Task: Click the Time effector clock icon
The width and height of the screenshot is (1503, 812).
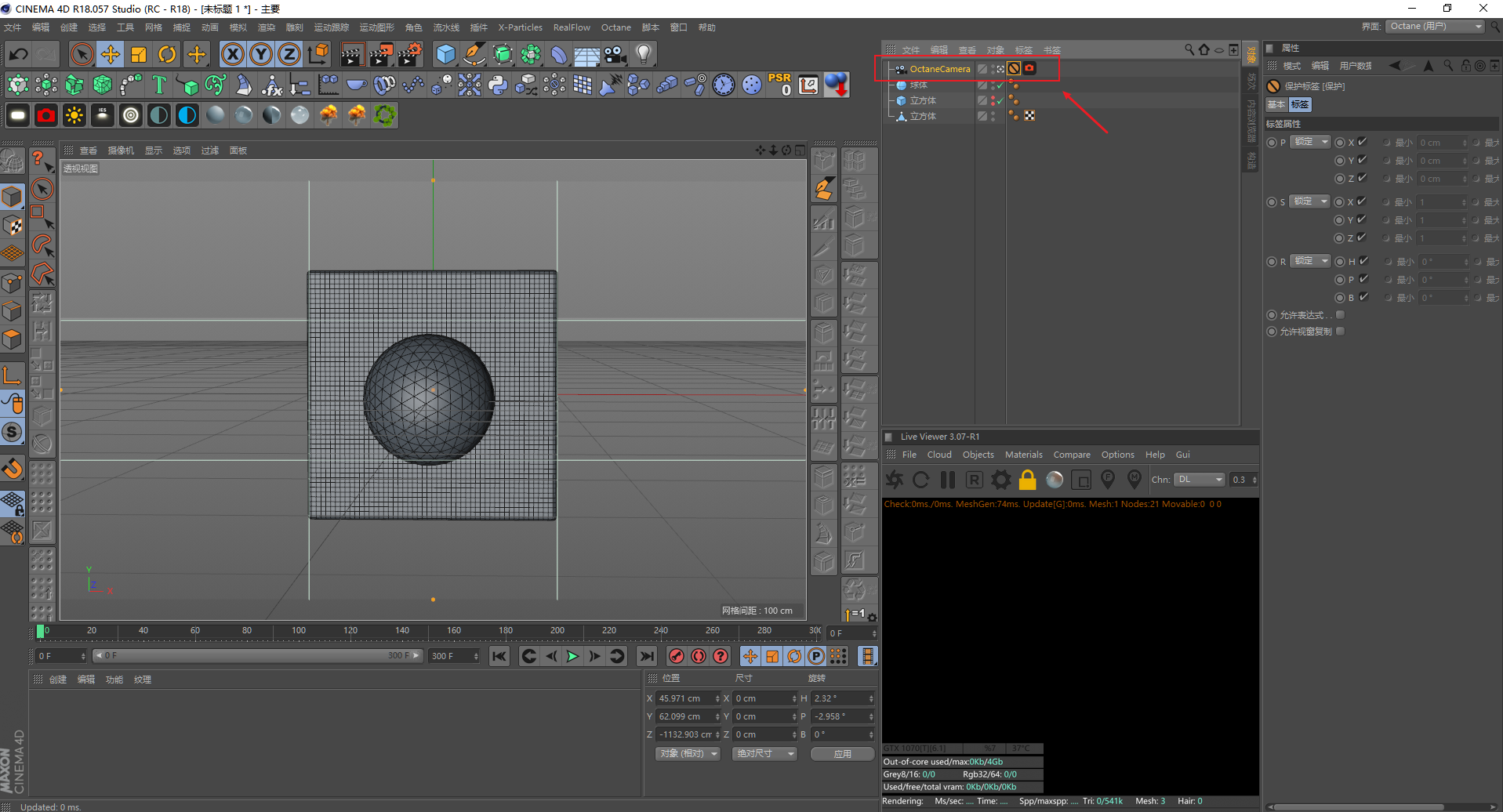Action: coord(724,85)
